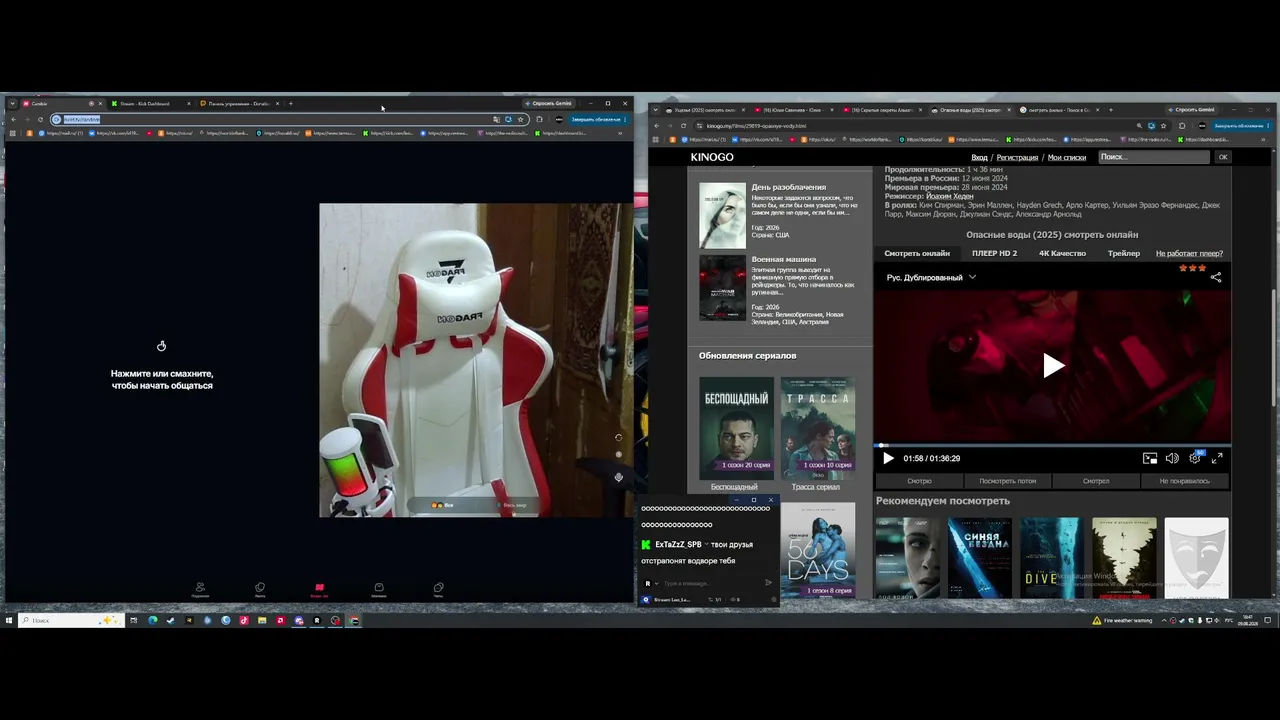Viewport: 1280px width, 720px height.
Task: Bookmark the Kinogo page with the star icon
Action: tap(1164, 126)
